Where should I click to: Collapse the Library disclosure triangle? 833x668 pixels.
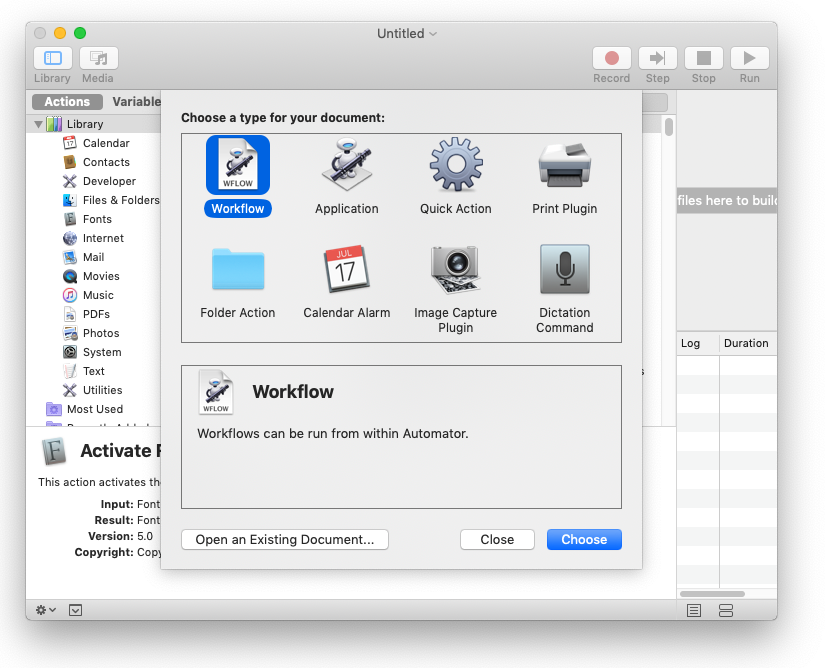coord(38,124)
